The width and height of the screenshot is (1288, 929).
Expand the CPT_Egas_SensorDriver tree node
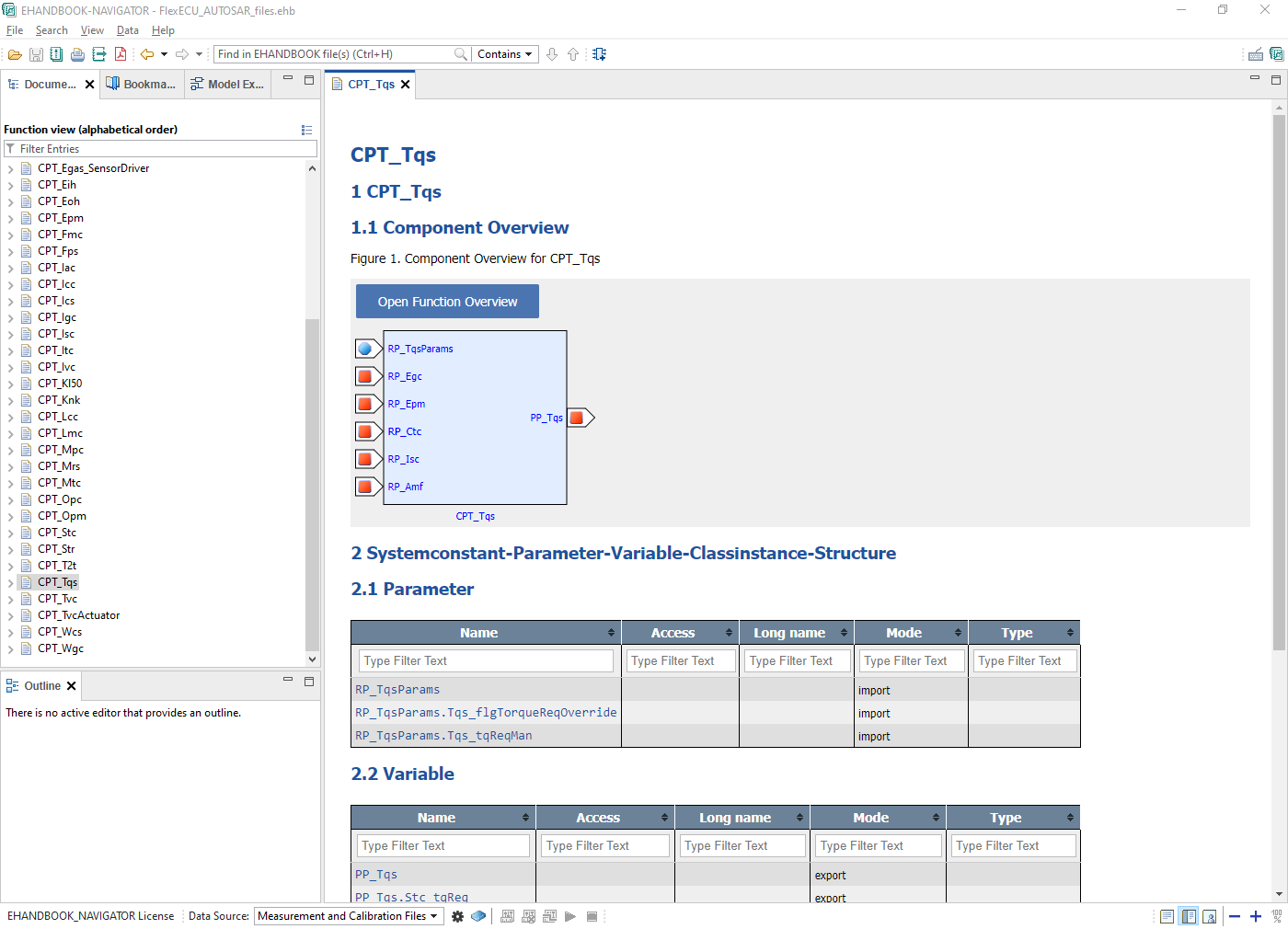(11, 169)
